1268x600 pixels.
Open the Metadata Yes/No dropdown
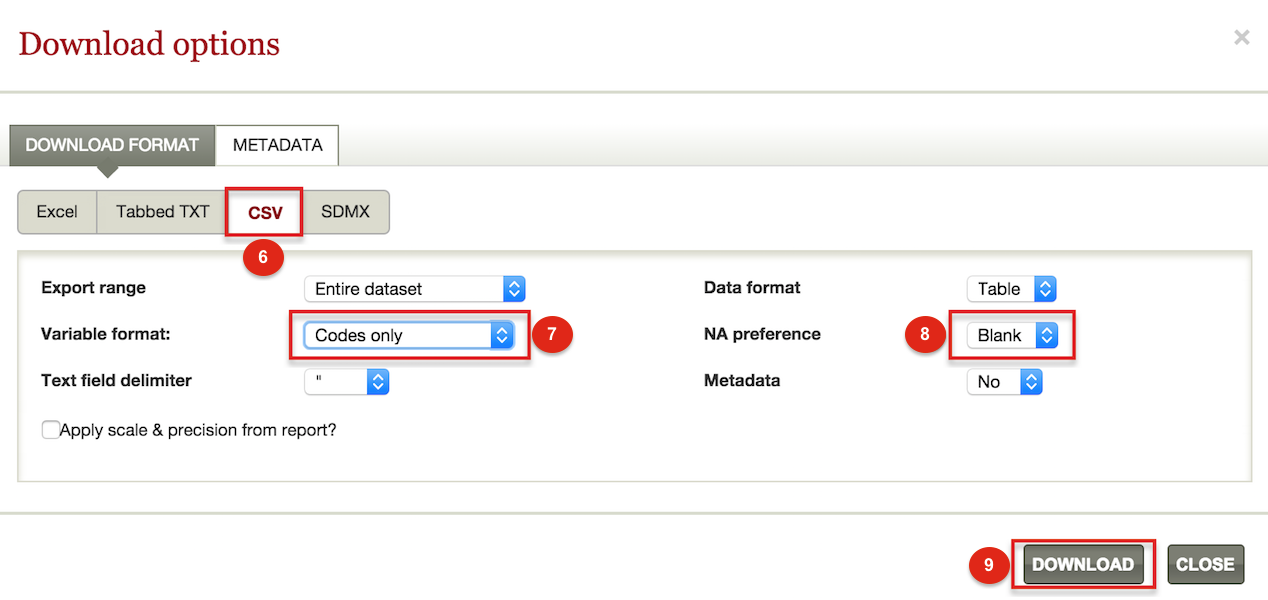click(1004, 382)
